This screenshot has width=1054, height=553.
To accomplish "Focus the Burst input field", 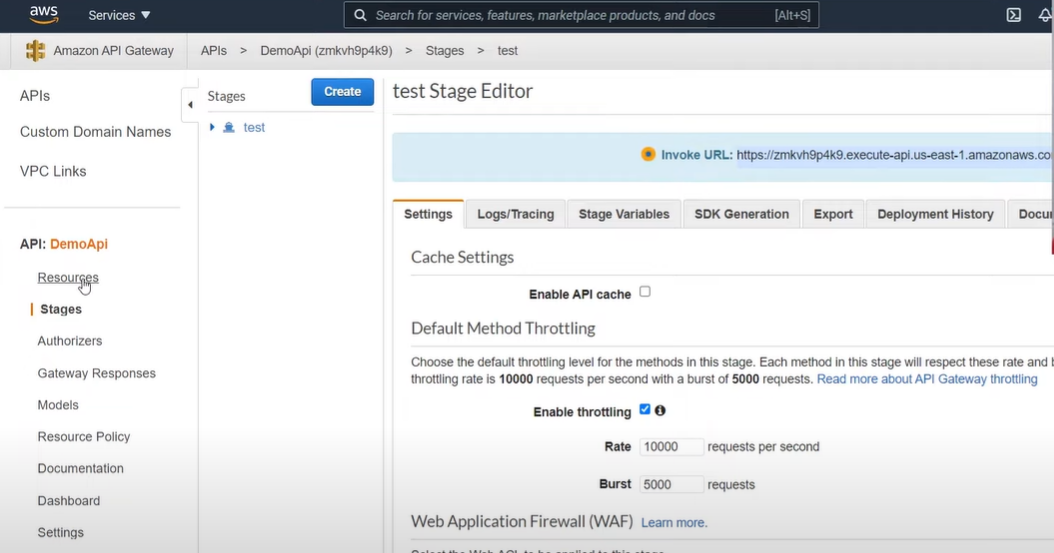I will 671,484.
